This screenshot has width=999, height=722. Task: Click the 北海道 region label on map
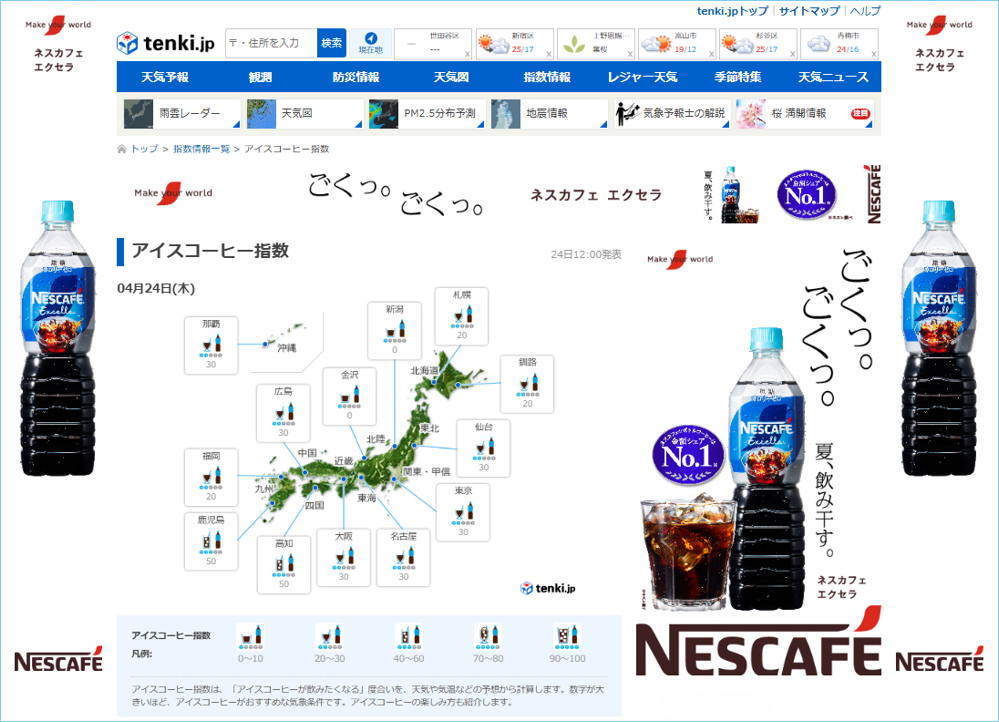424,370
